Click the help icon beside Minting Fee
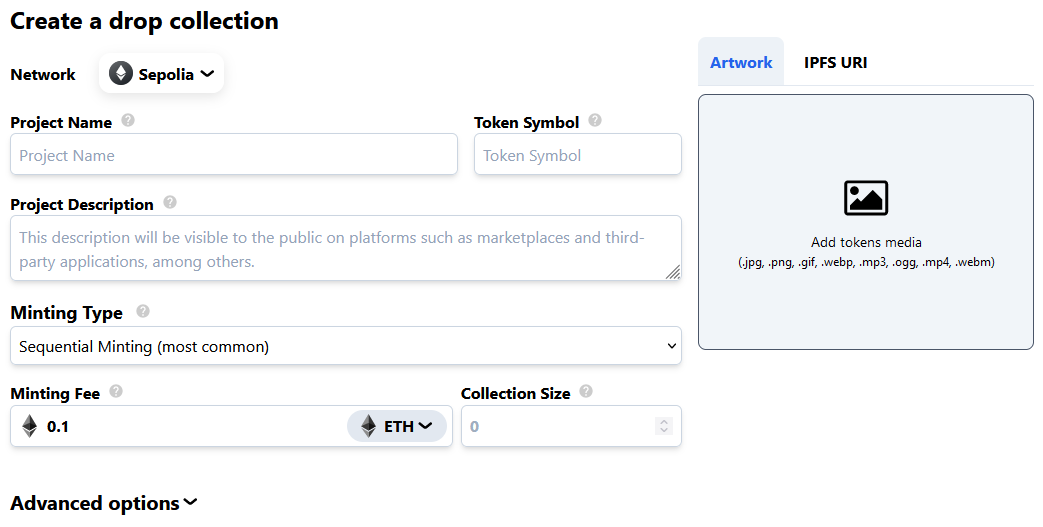Viewport: 1043px width, 527px height. point(116,392)
